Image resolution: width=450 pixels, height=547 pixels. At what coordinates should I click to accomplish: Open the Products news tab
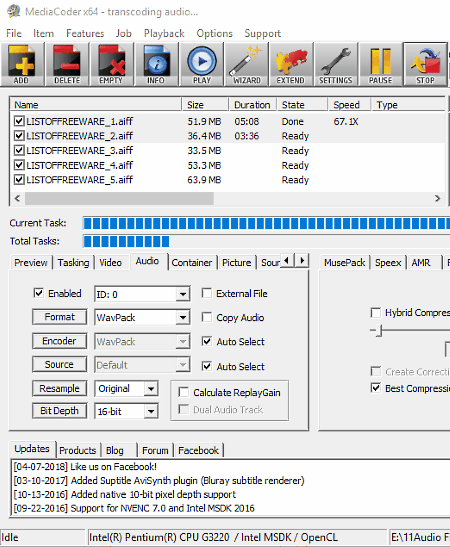pyautogui.click(x=77, y=450)
